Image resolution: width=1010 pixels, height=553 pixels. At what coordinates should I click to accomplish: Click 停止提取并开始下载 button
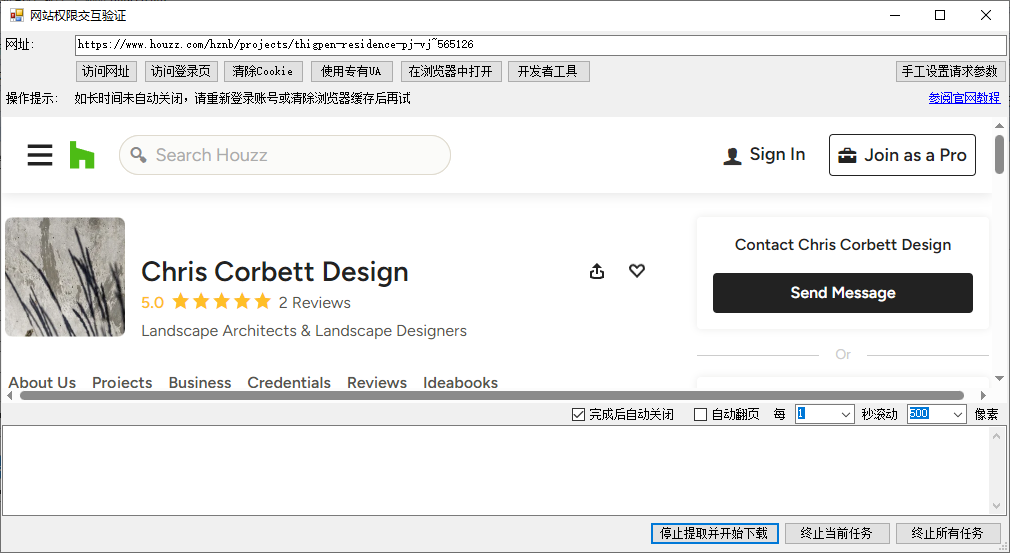(x=714, y=533)
